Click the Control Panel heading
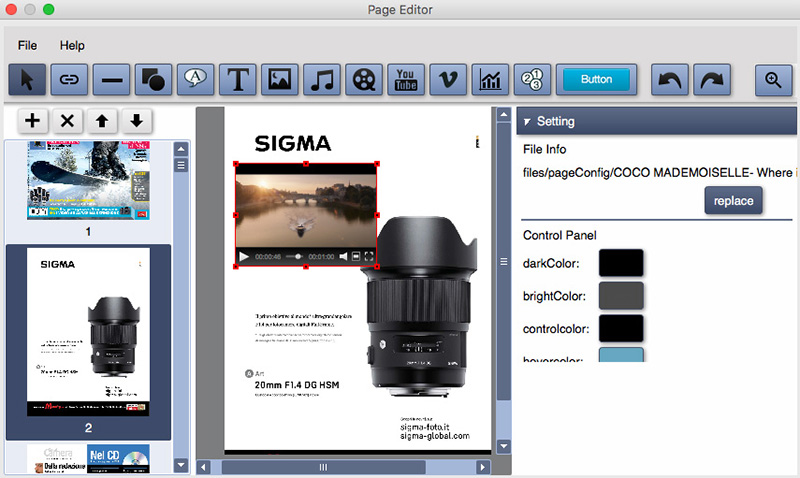The width and height of the screenshot is (800, 478). [559, 235]
